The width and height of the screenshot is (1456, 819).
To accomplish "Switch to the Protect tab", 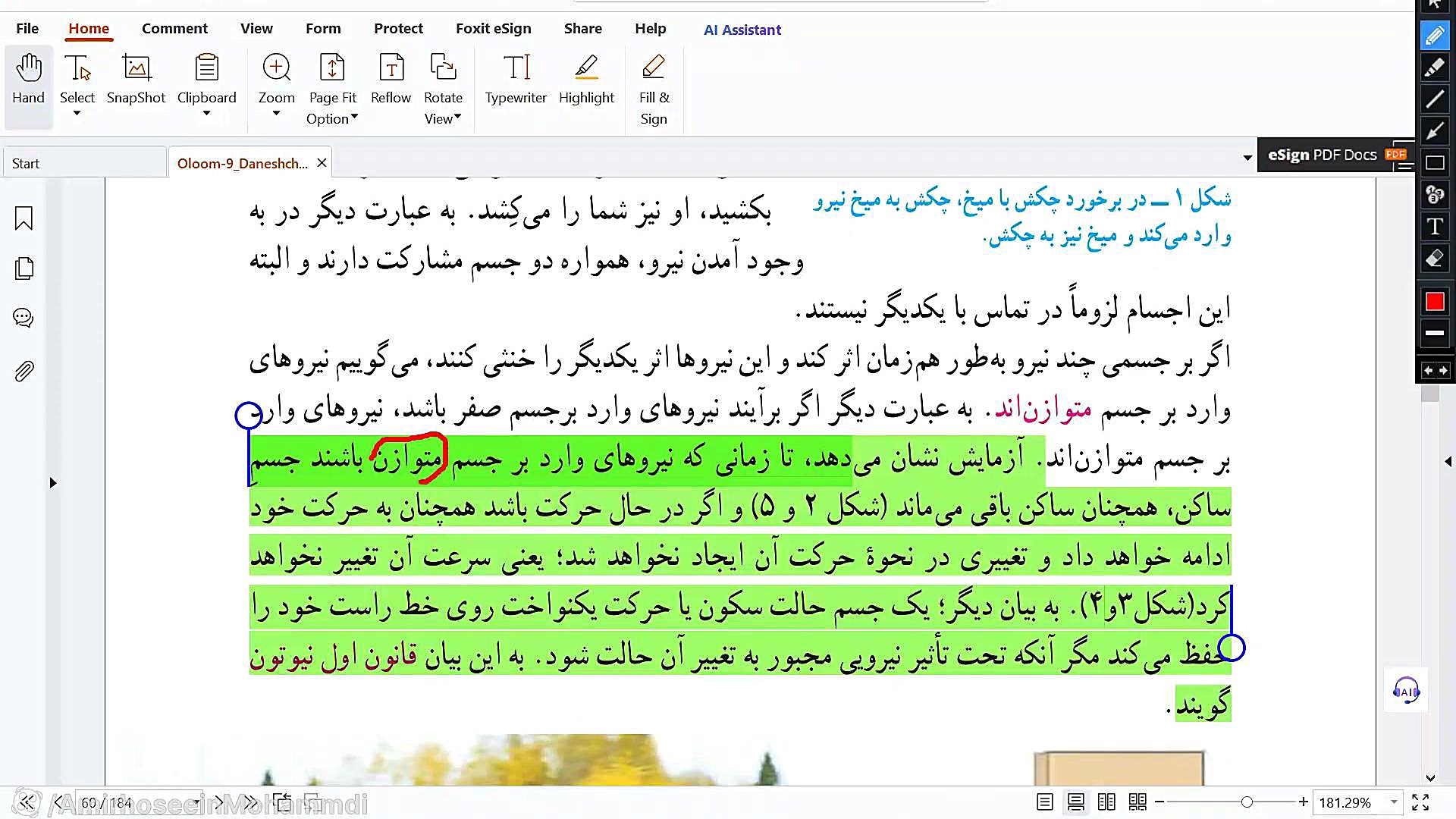I will pos(398,29).
